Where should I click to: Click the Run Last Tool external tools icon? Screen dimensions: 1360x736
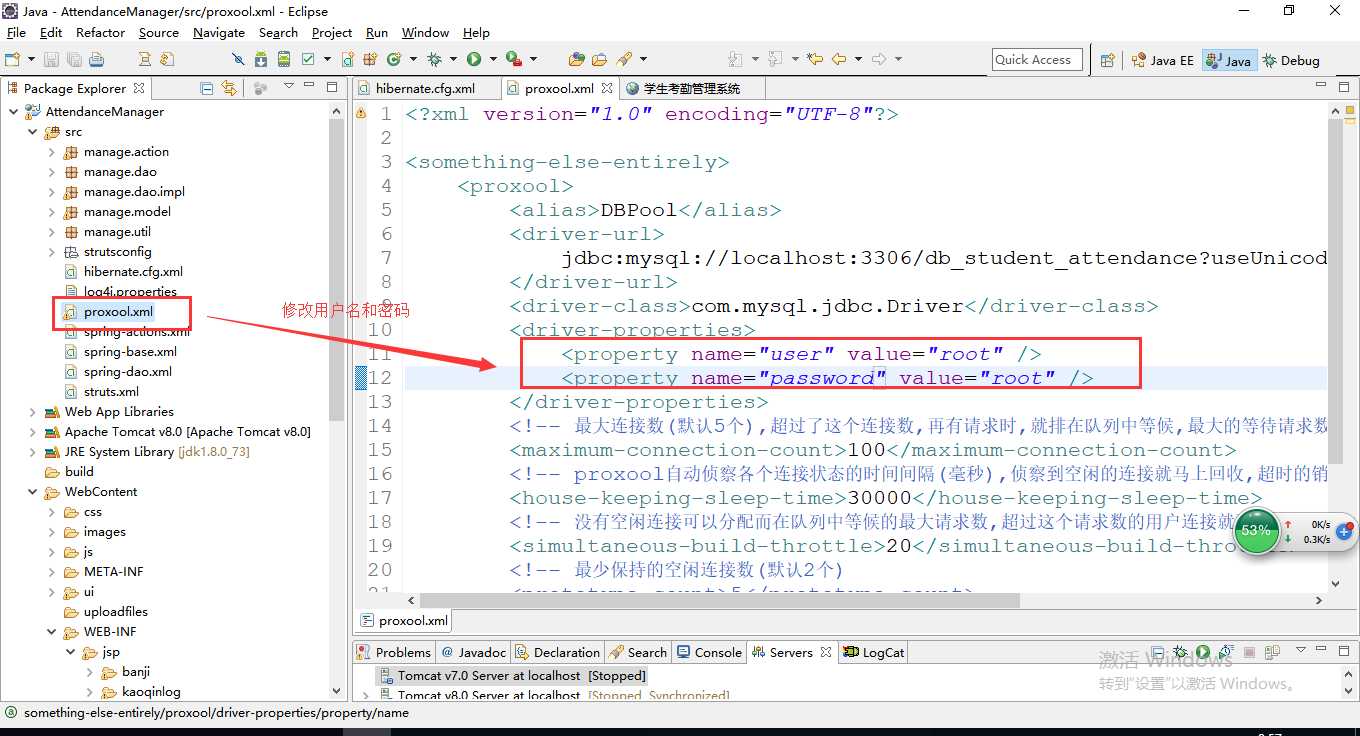coord(514,59)
